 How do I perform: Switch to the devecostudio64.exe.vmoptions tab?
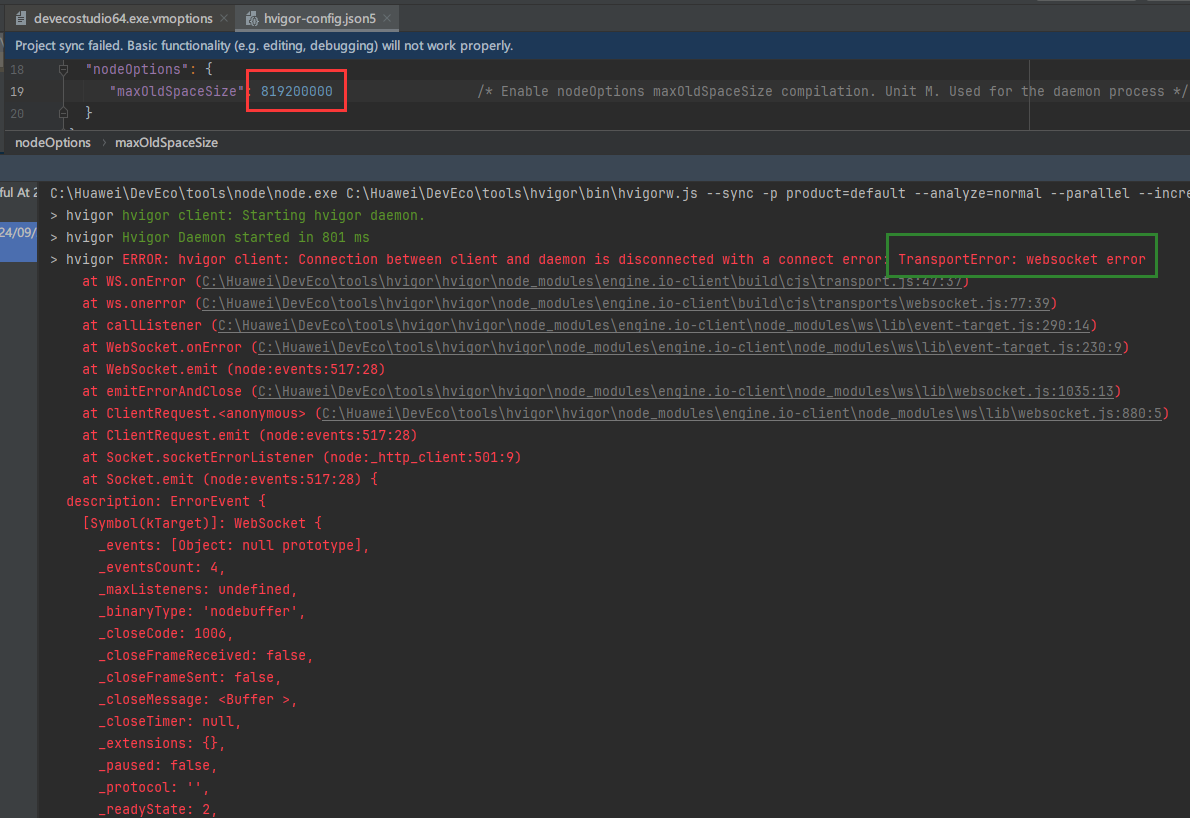[x=122, y=19]
